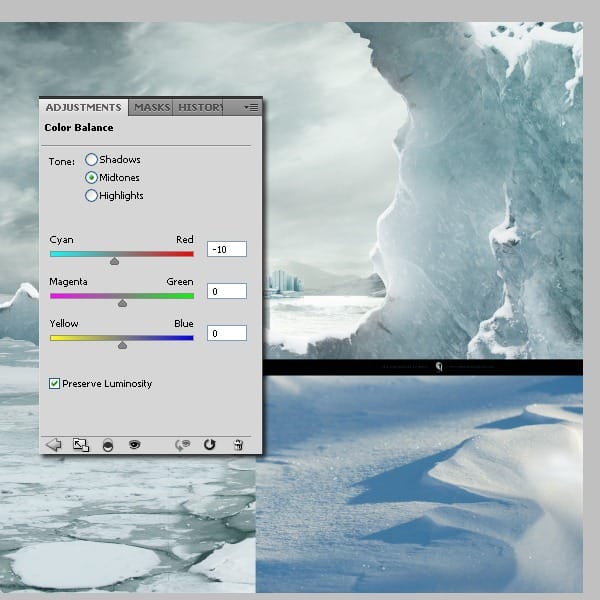The height and width of the screenshot is (600, 600).
Task: Click the clip to layer icon
Action: click(x=108, y=444)
